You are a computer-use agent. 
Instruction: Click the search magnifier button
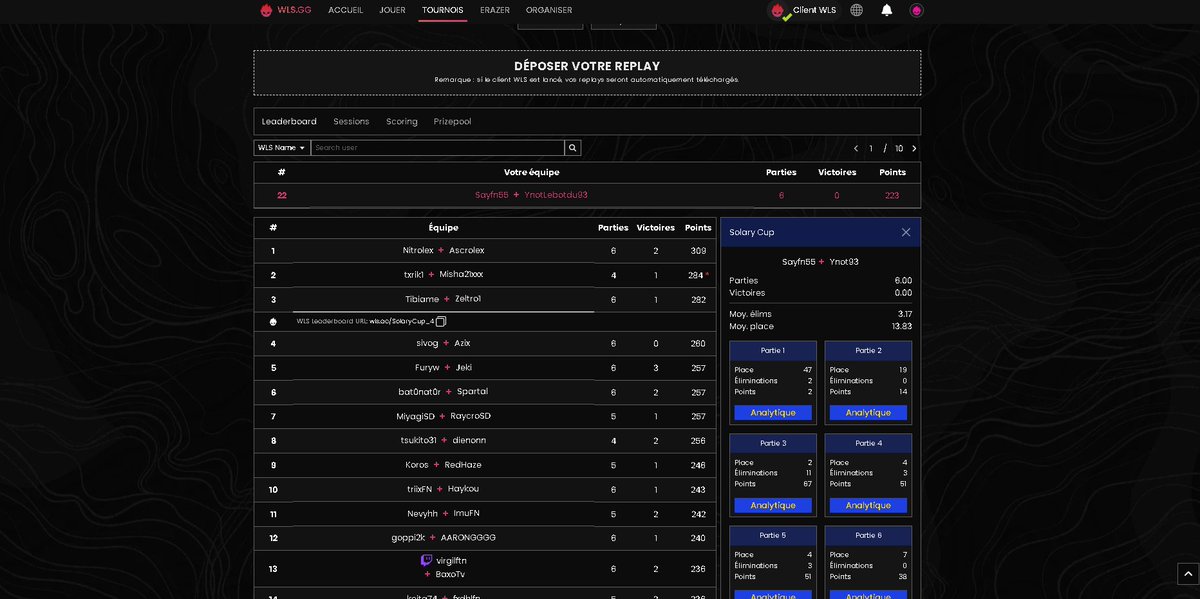click(x=573, y=148)
